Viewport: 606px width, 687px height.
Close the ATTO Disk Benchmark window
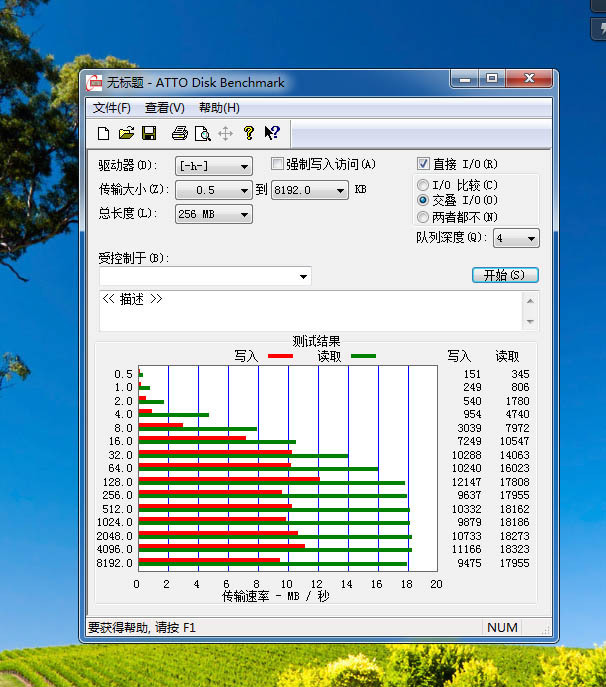point(529,79)
